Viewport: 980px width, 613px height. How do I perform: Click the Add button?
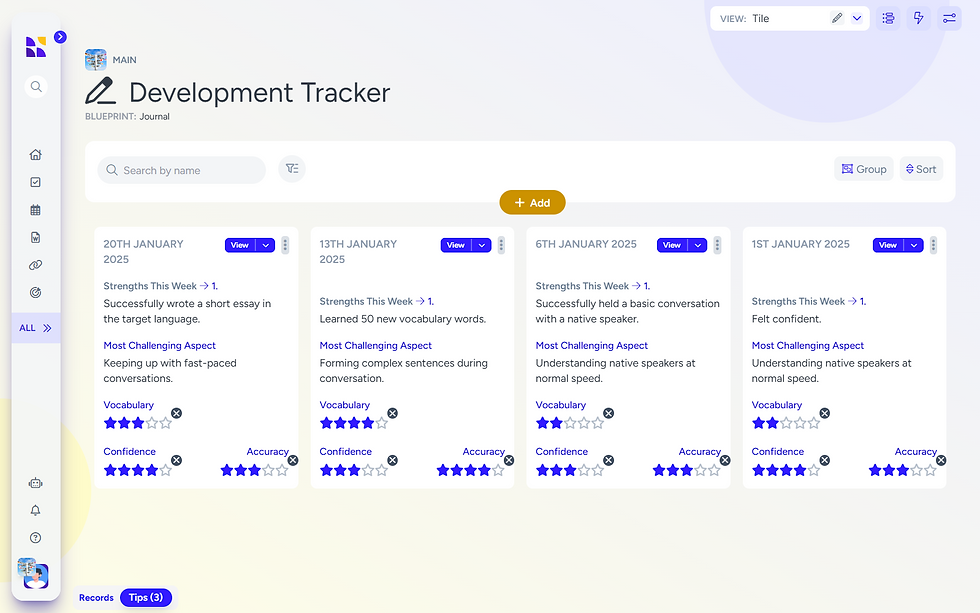click(x=532, y=202)
